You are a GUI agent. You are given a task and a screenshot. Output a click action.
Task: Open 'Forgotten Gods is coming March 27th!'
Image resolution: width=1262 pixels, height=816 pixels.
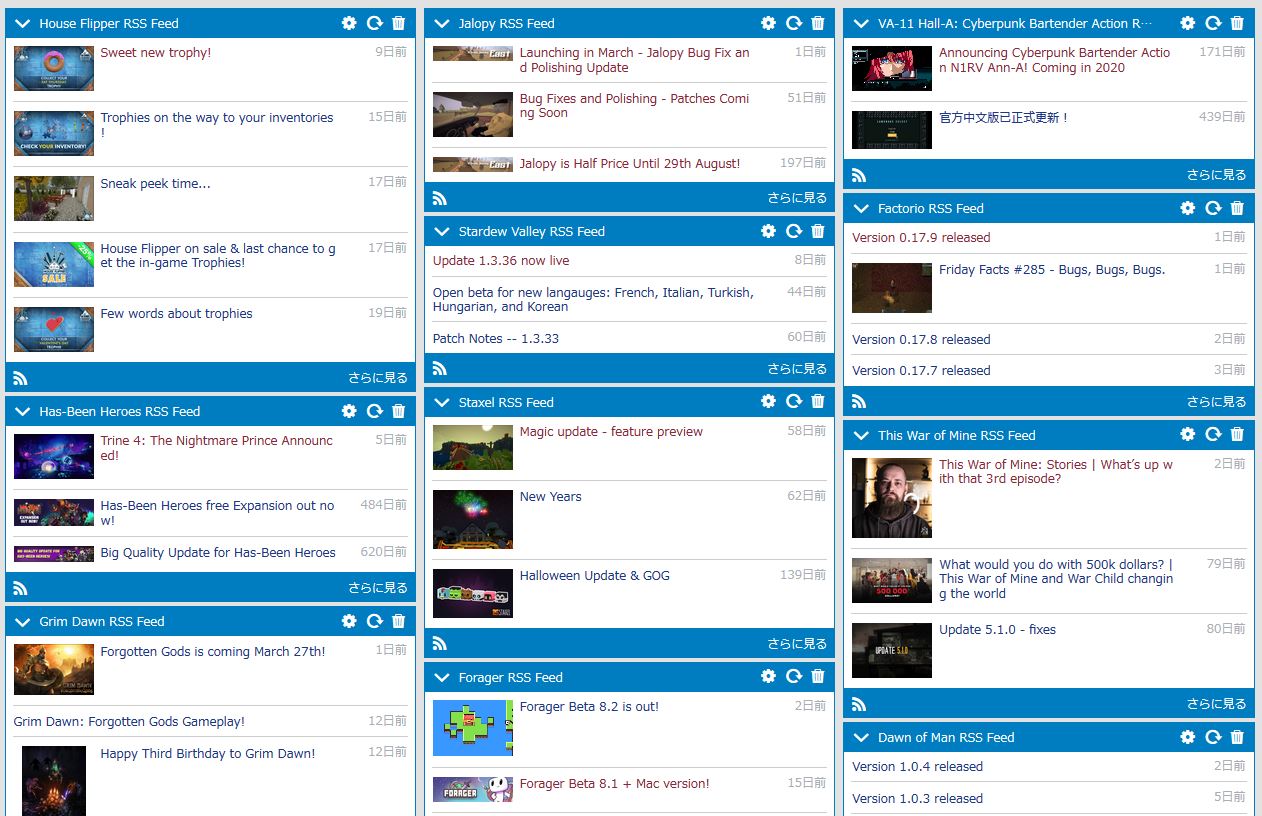213,652
